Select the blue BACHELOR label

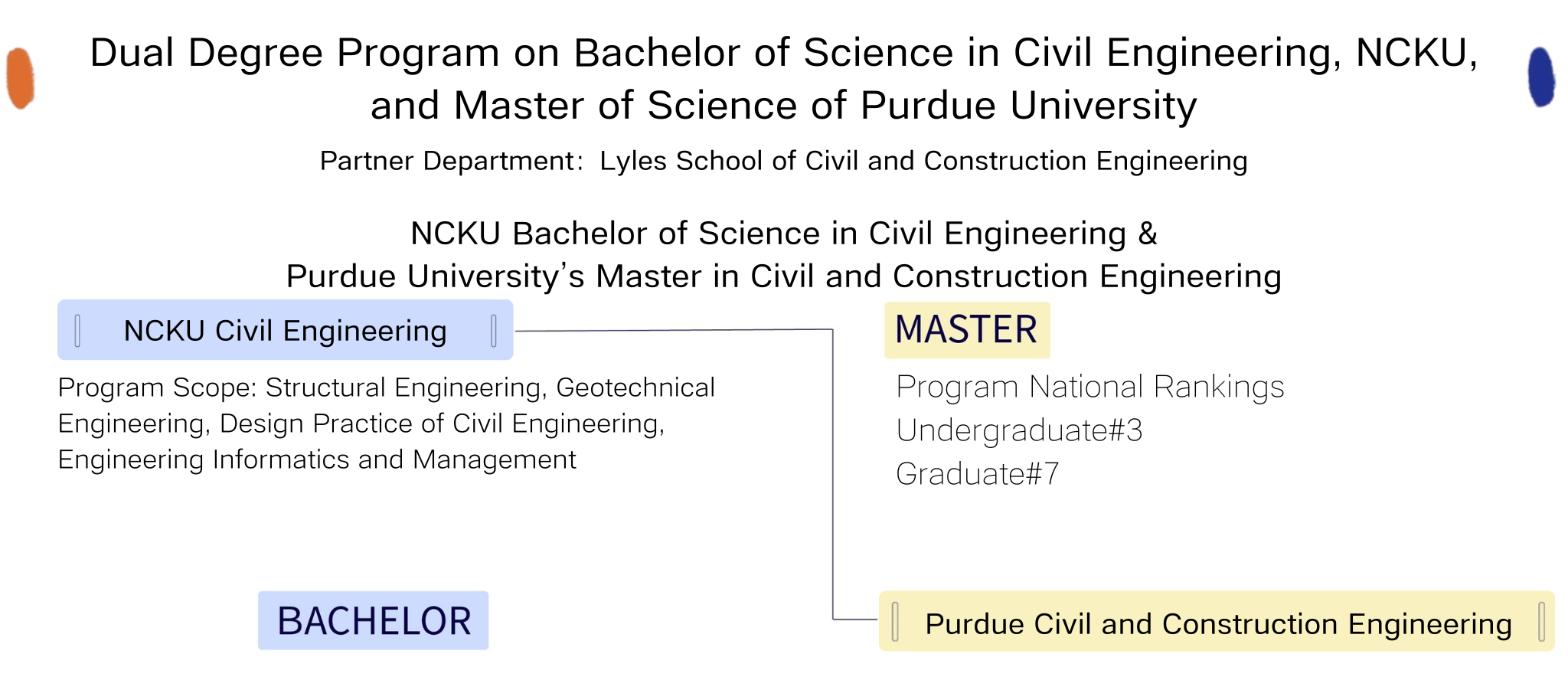coord(374,620)
